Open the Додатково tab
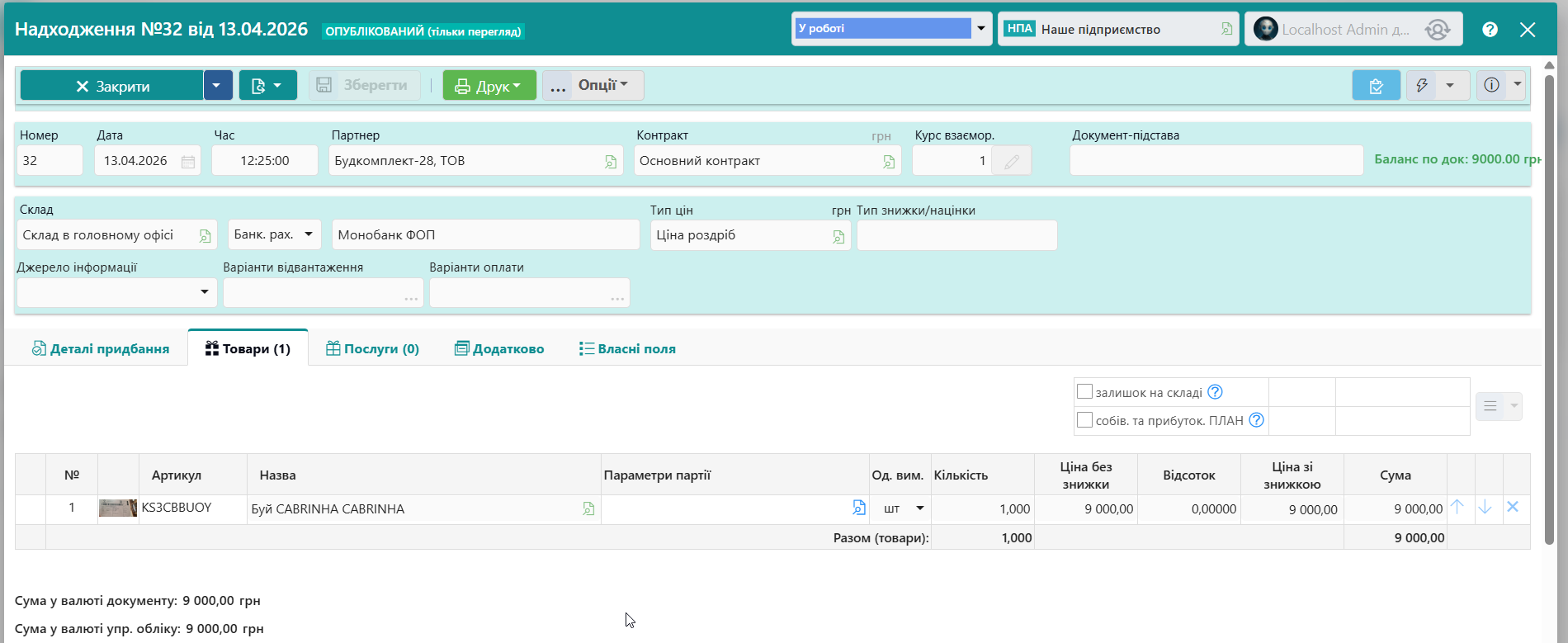1568x643 pixels. [499, 349]
